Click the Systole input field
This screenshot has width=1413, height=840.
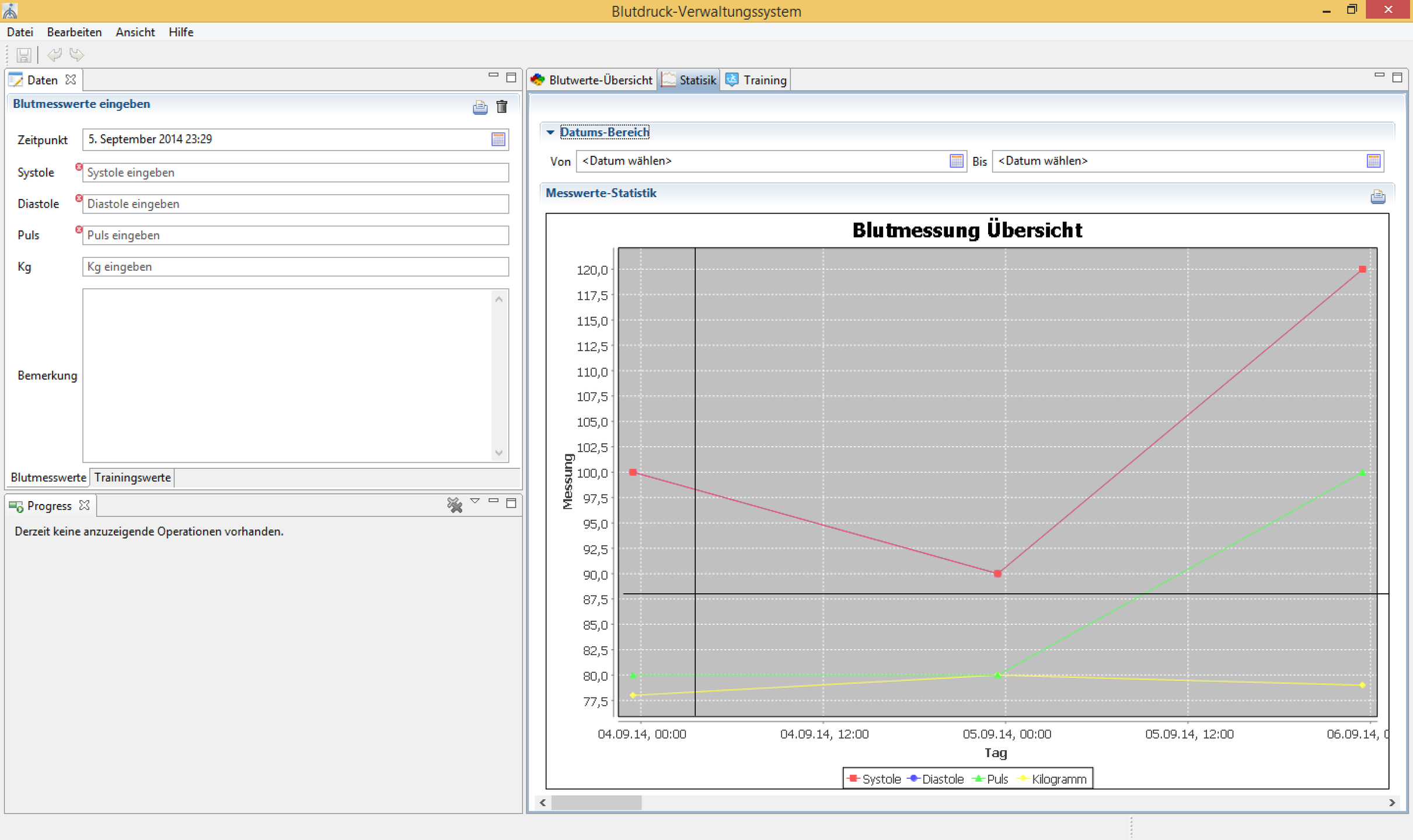(x=295, y=173)
